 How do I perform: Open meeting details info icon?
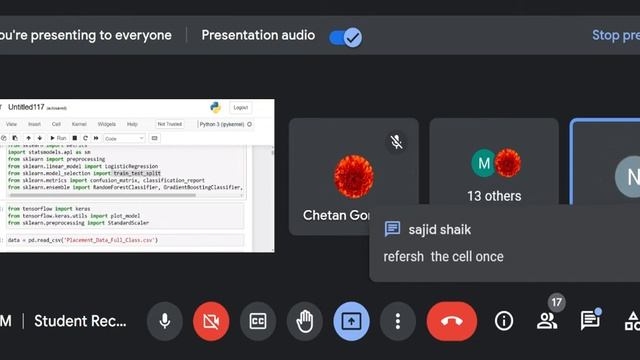(504, 321)
